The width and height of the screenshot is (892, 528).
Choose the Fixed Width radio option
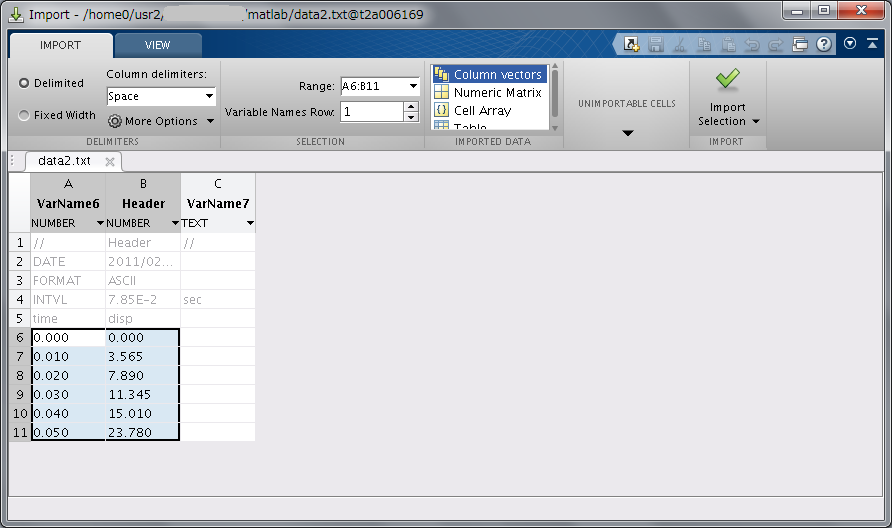click(x=24, y=115)
